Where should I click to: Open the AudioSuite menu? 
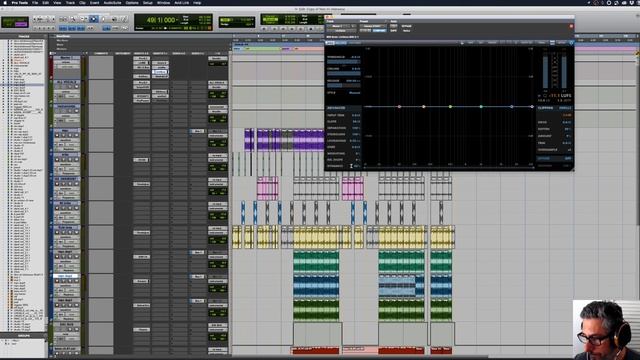(x=112, y=2)
